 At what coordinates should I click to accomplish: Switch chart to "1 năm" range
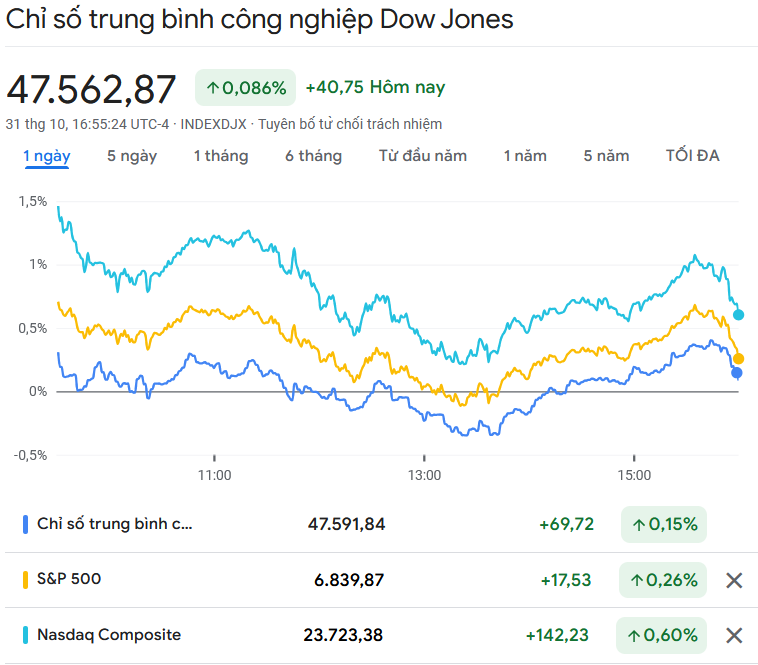525,156
